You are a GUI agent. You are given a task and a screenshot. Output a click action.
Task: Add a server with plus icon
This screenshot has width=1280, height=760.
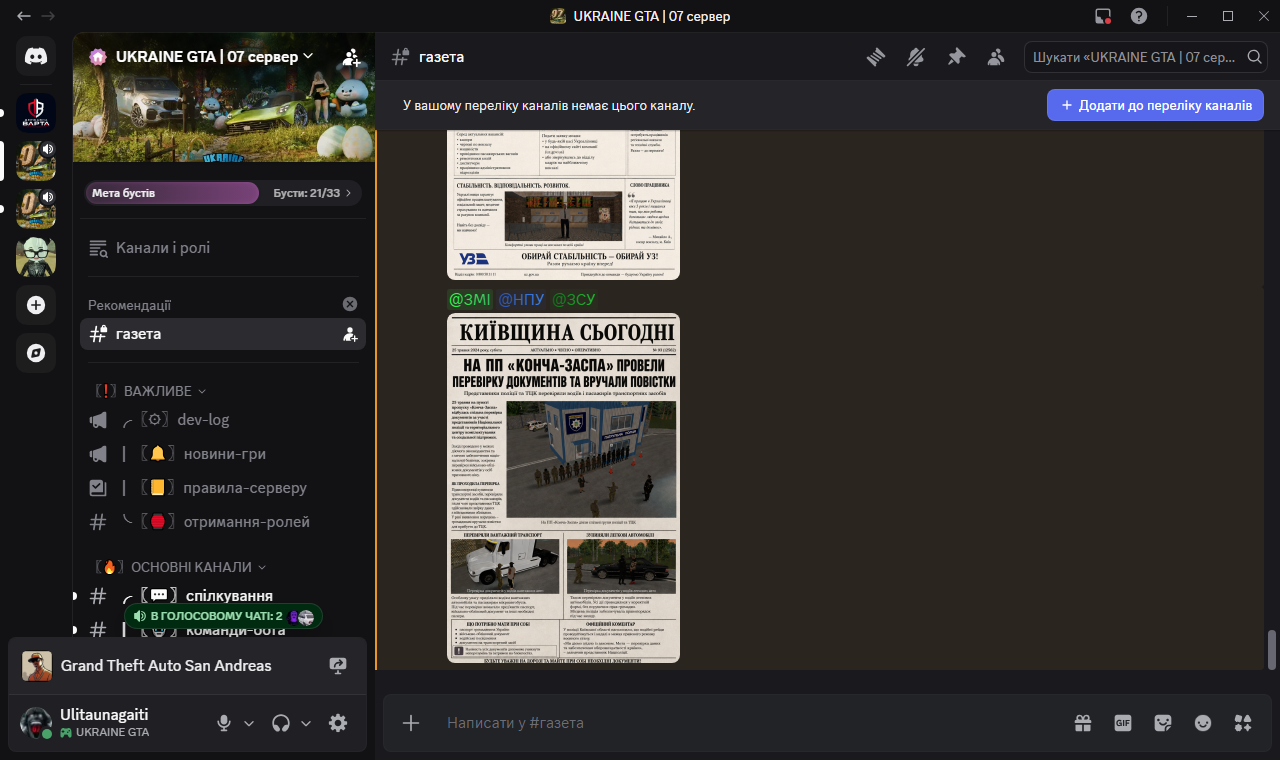[x=36, y=305]
